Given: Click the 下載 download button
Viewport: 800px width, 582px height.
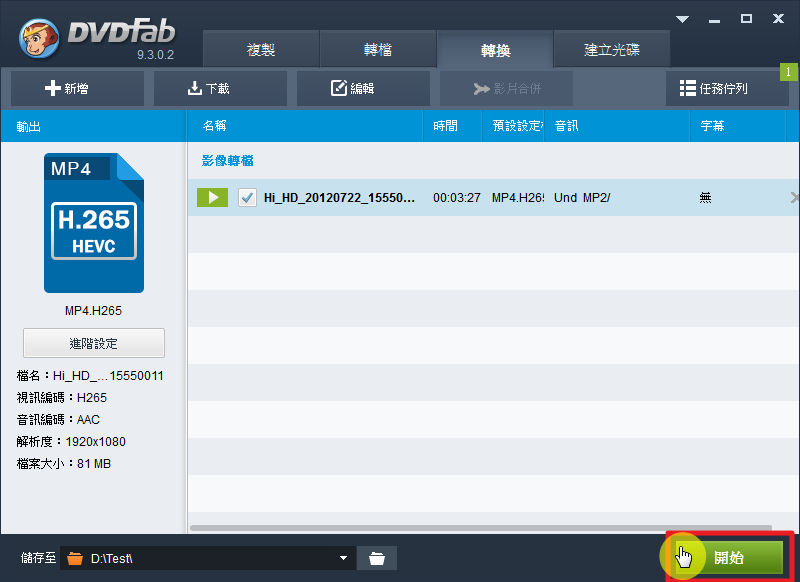Looking at the screenshot, I should pos(208,88).
